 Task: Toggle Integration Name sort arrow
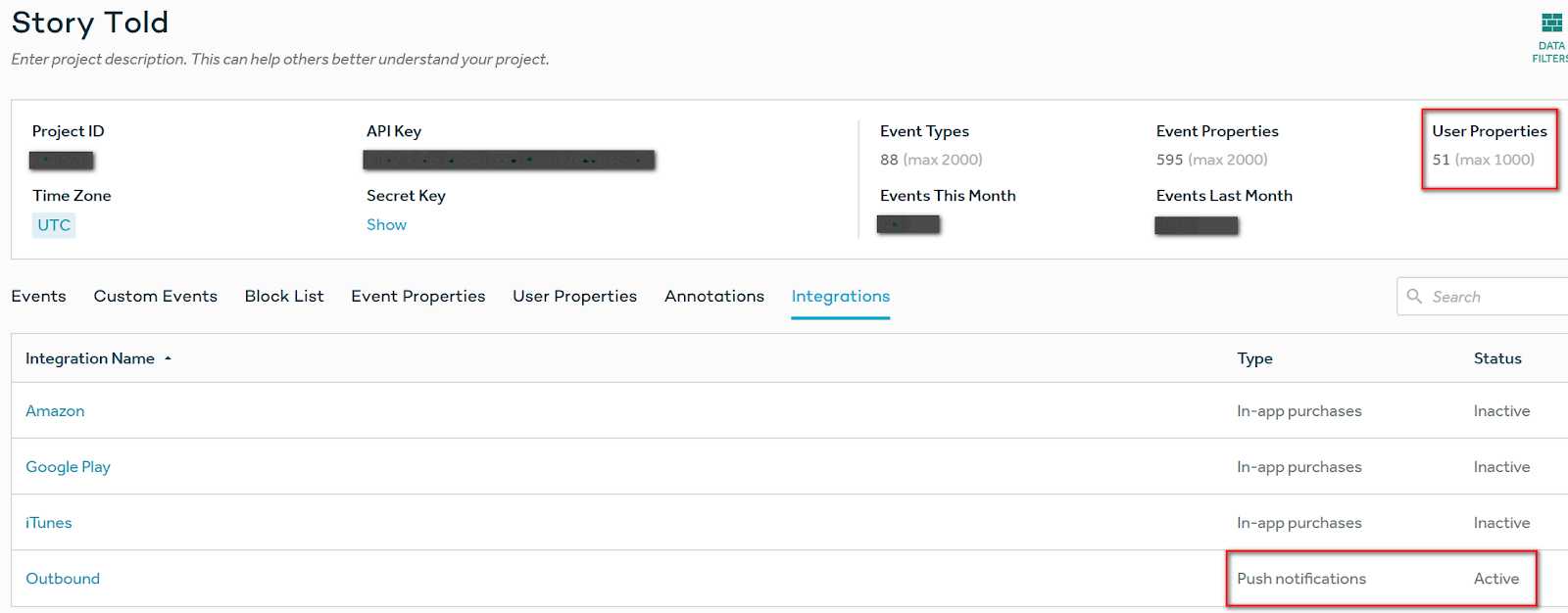(169, 359)
